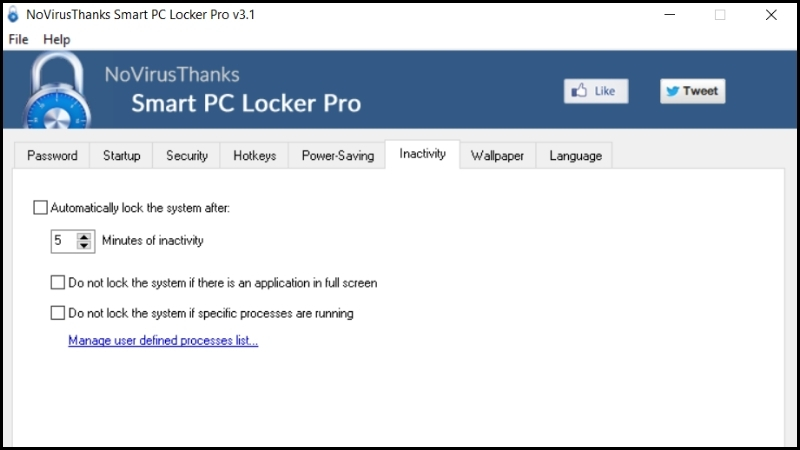Viewport: 800px width, 450px height.
Task: Click the app icon in the title bar
Action: tap(13, 14)
